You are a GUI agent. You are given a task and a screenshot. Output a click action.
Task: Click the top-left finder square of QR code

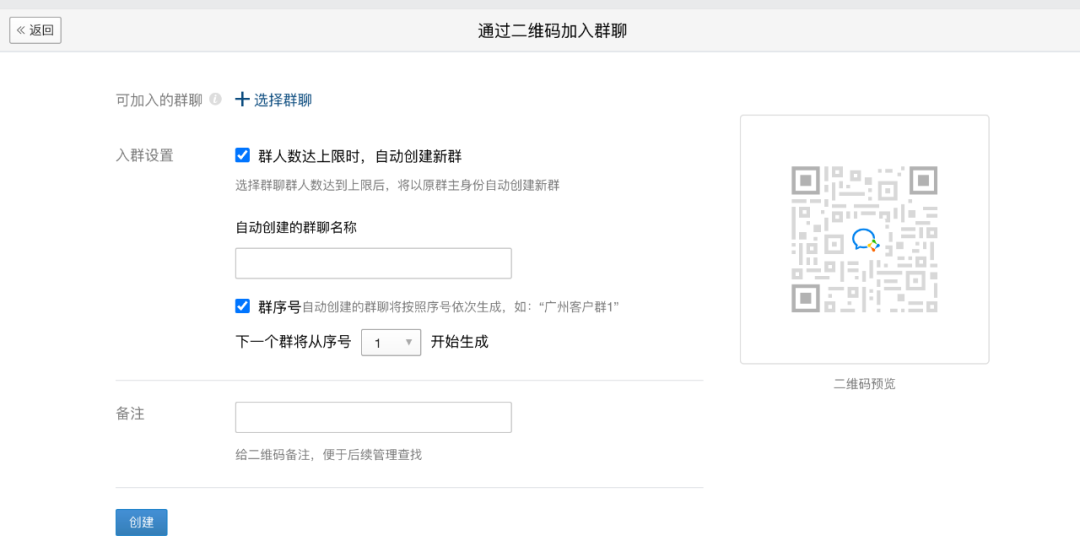click(805, 181)
